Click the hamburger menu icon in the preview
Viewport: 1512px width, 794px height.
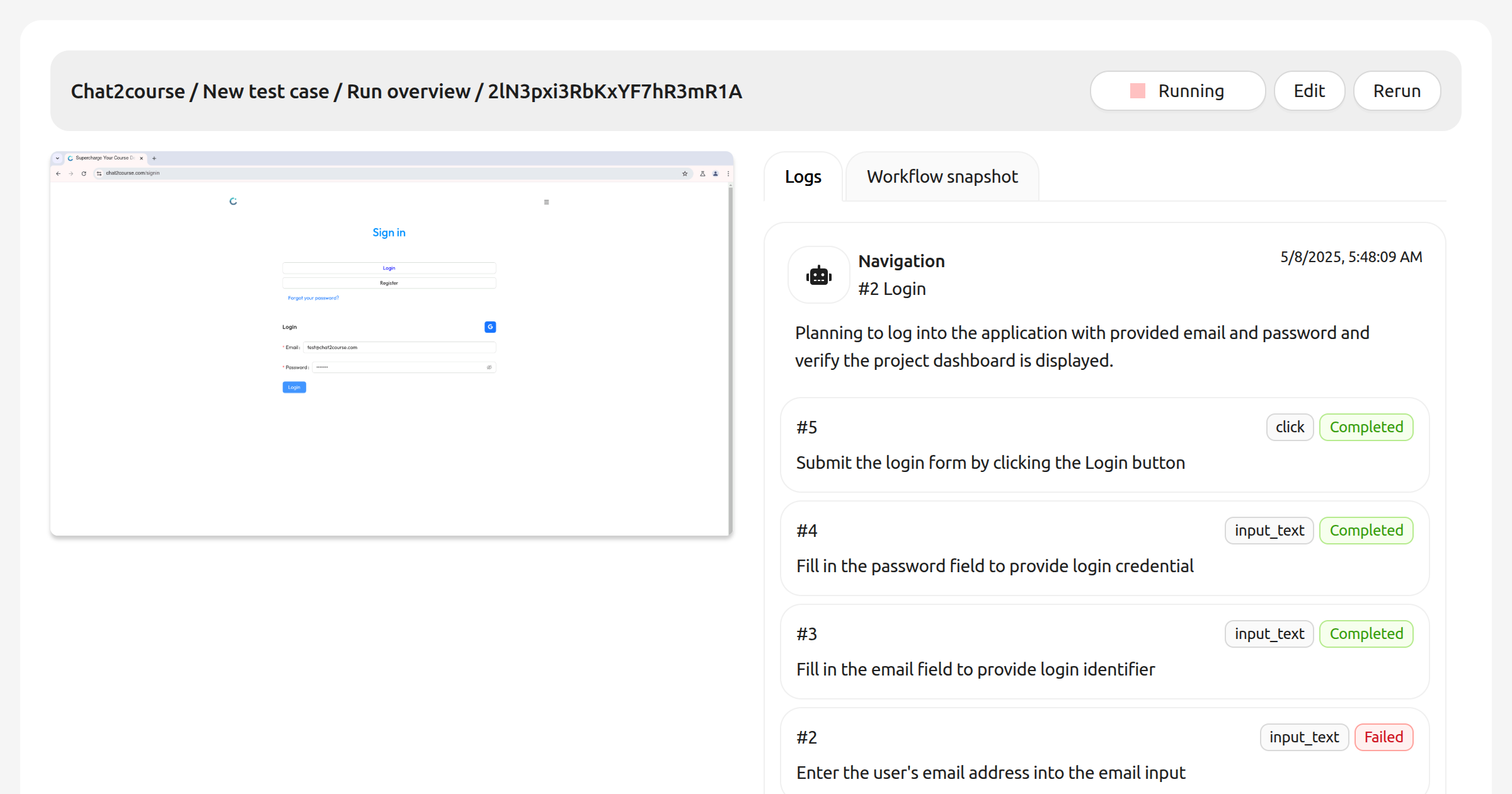coord(546,202)
